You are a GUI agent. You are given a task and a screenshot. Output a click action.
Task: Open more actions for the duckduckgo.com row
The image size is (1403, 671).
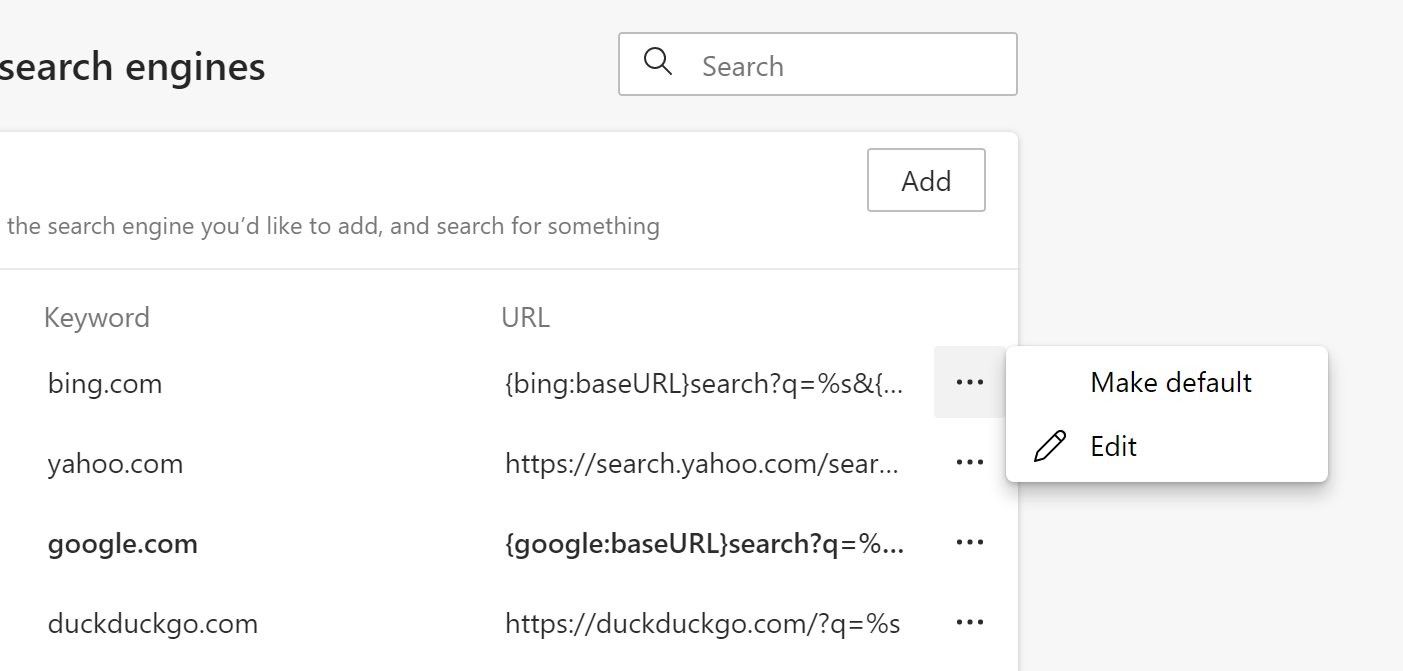pos(970,622)
